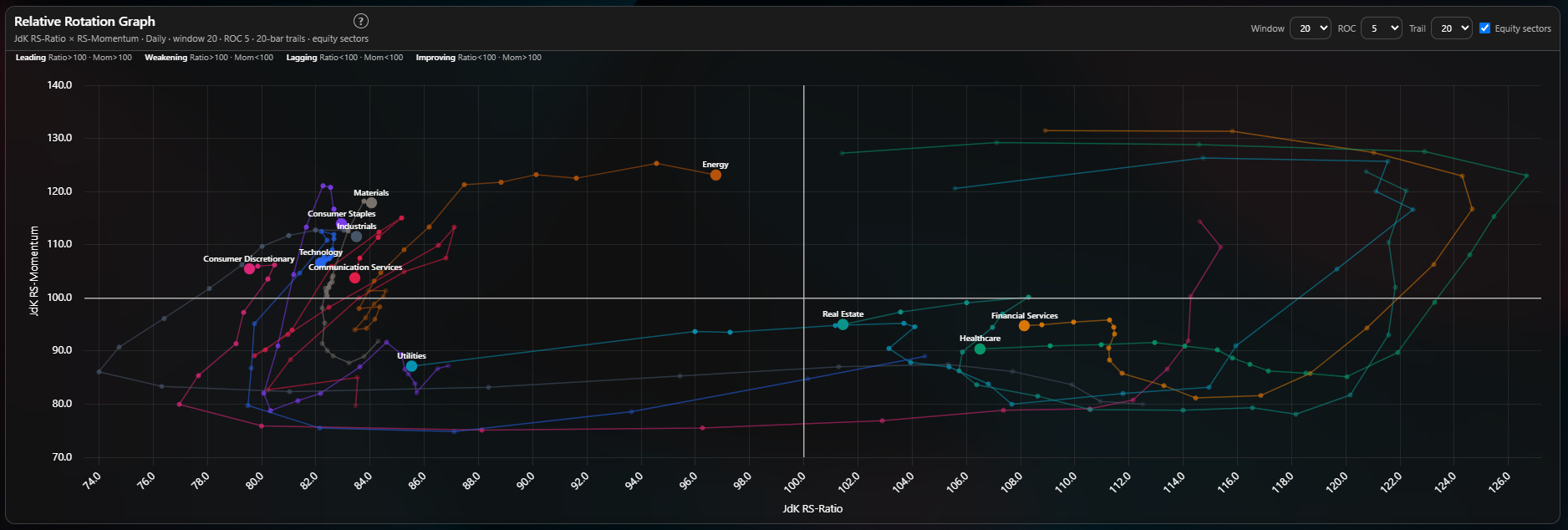1568x530 pixels.
Task: Click the JdK RS-Momentum axis title
Action: pos(34,271)
